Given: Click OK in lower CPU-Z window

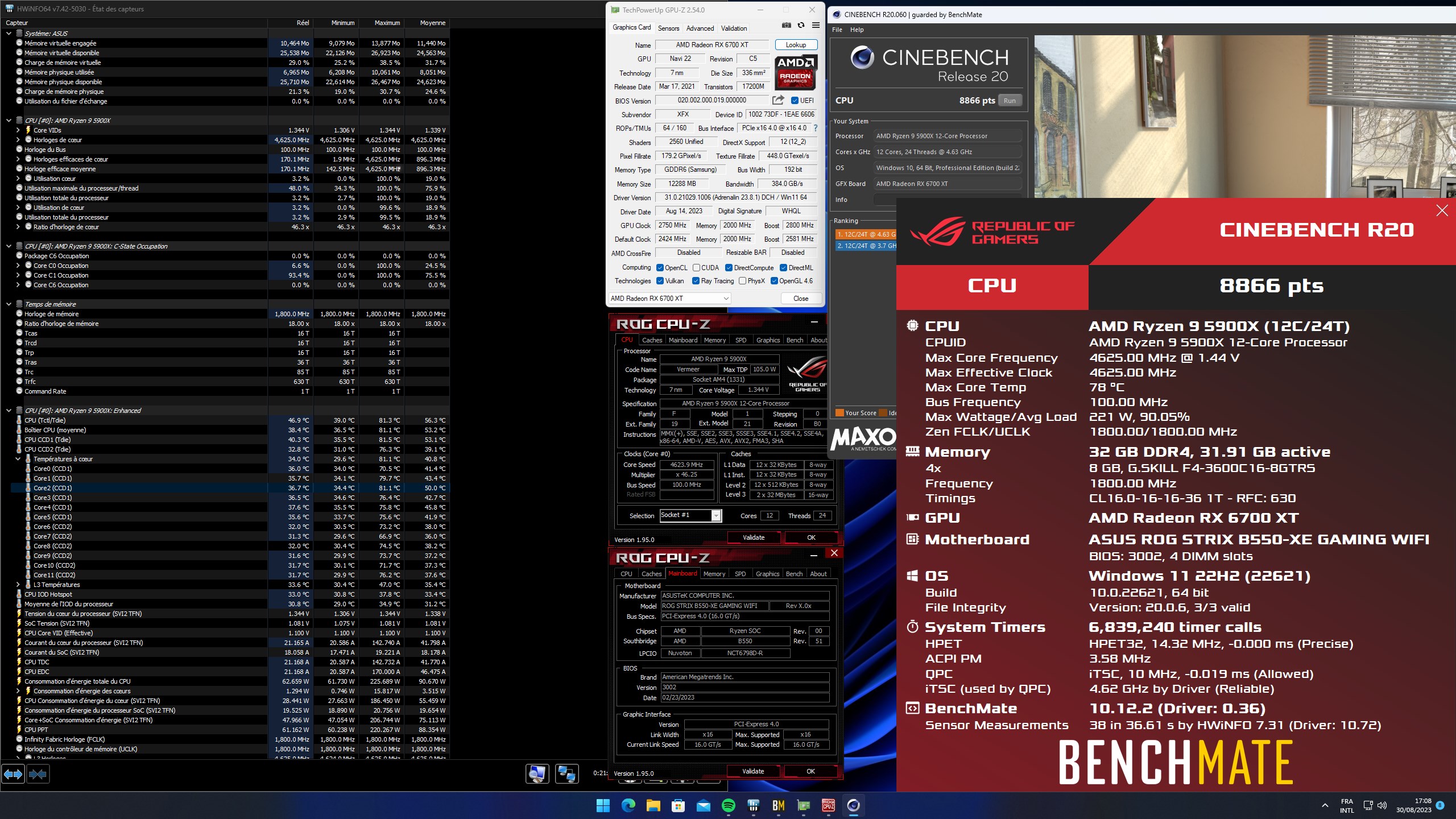Looking at the screenshot, I should click(810, 771).
